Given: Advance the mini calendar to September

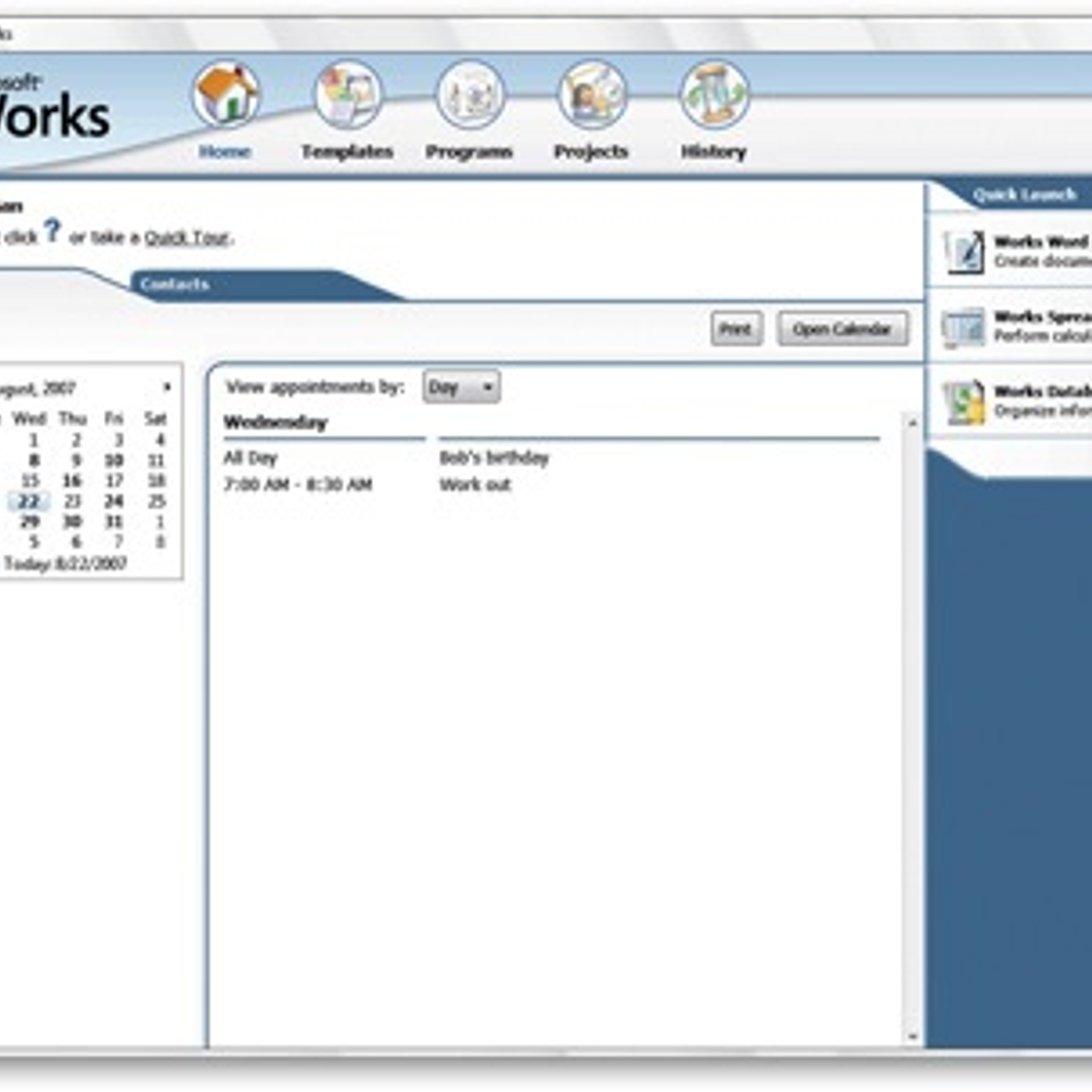Looking at the screenshot, I should (x=167, y=386).
